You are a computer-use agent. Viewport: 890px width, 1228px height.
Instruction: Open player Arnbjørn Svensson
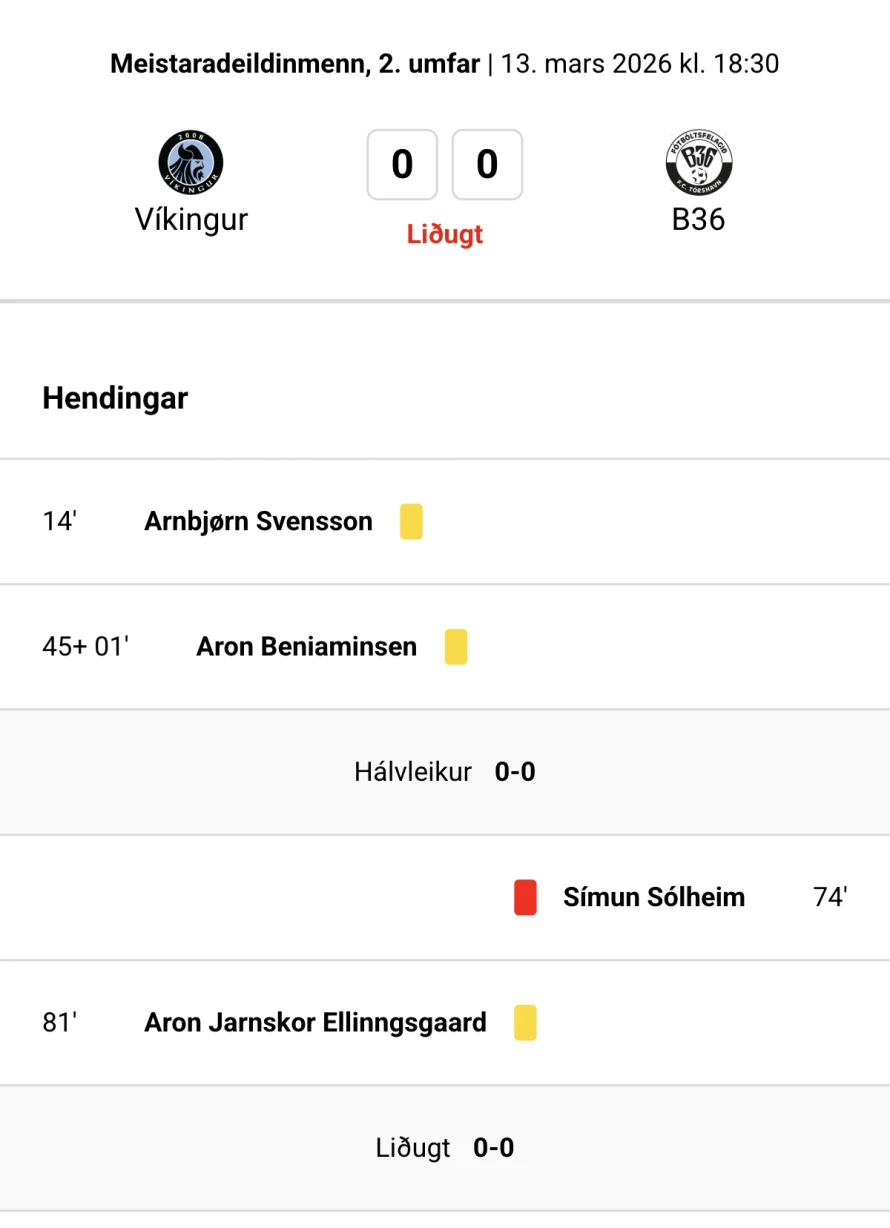(x=258, y=522)
